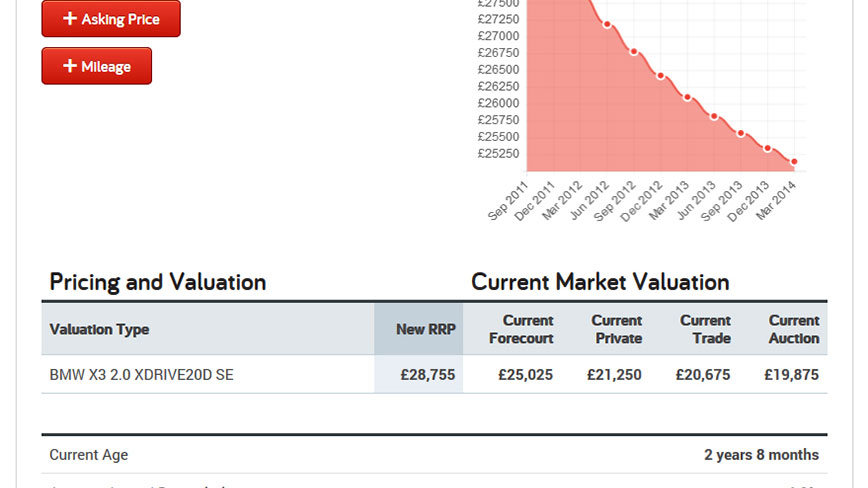Screen dimensions: 868x488
Task: Select the Mar 2013 data point on chart
Action: [x=687, y=97]
